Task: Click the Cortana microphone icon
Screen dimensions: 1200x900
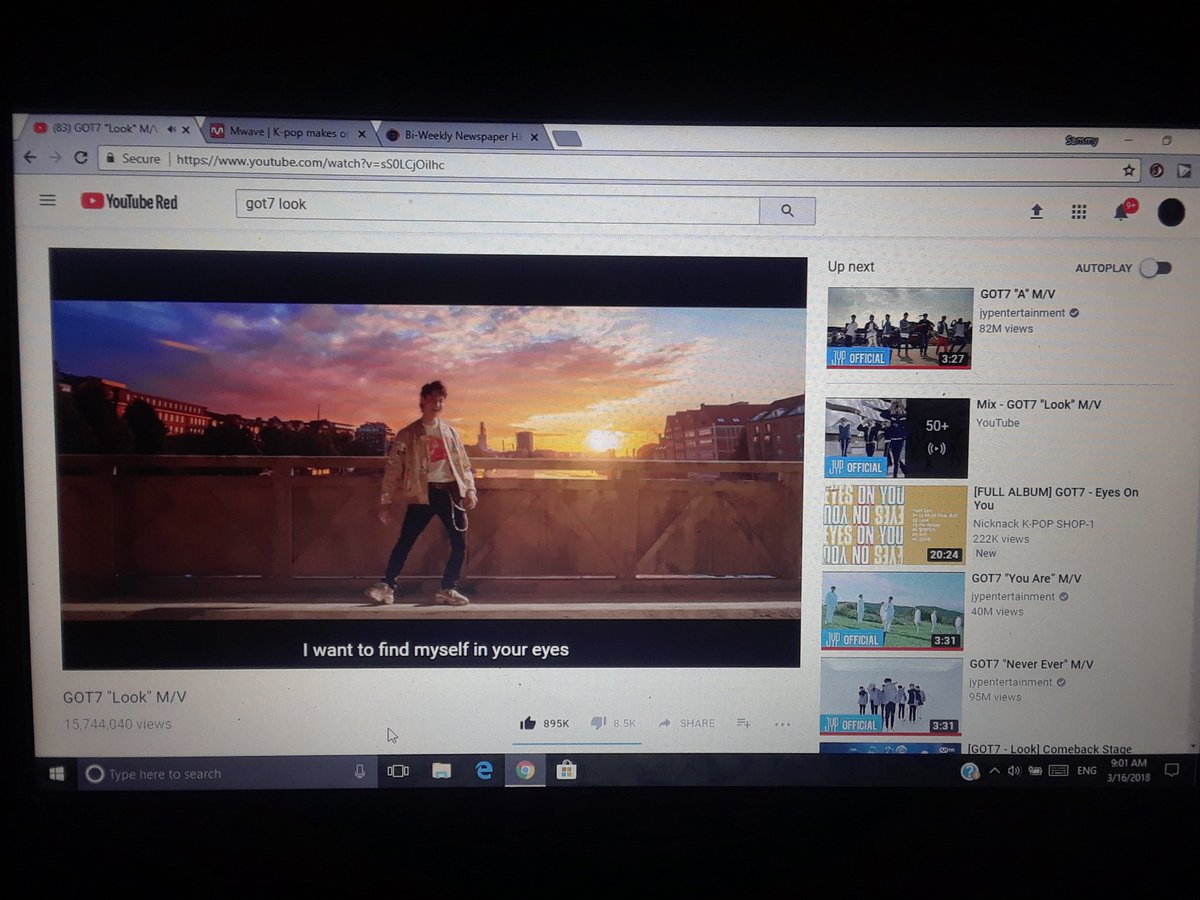Action: click(360, 772)
